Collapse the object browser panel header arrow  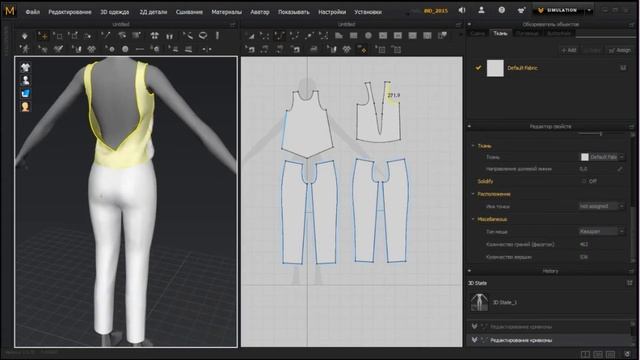tap(469, 24)
